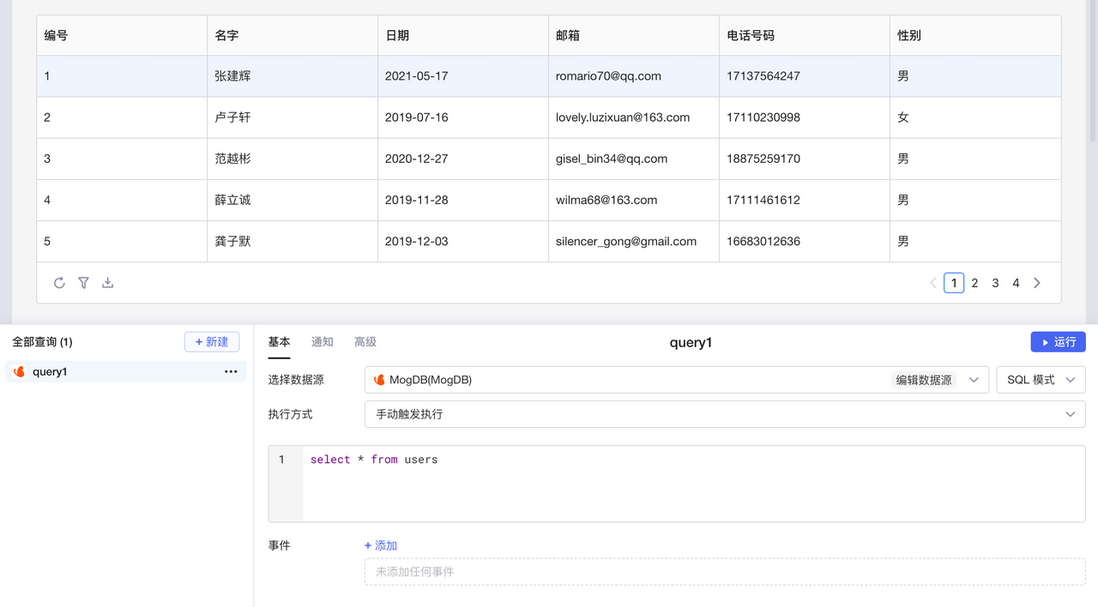Click email silencer_gong@gmail.com

pos(626,242)
